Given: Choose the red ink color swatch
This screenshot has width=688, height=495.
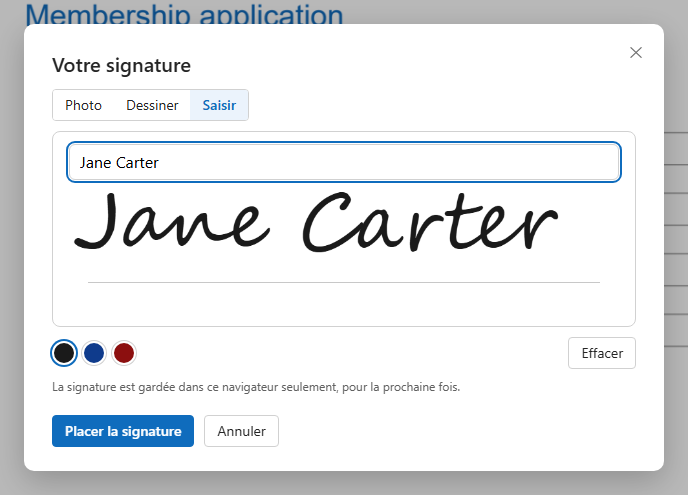Looking at the screenshot, I should (124, 353).
